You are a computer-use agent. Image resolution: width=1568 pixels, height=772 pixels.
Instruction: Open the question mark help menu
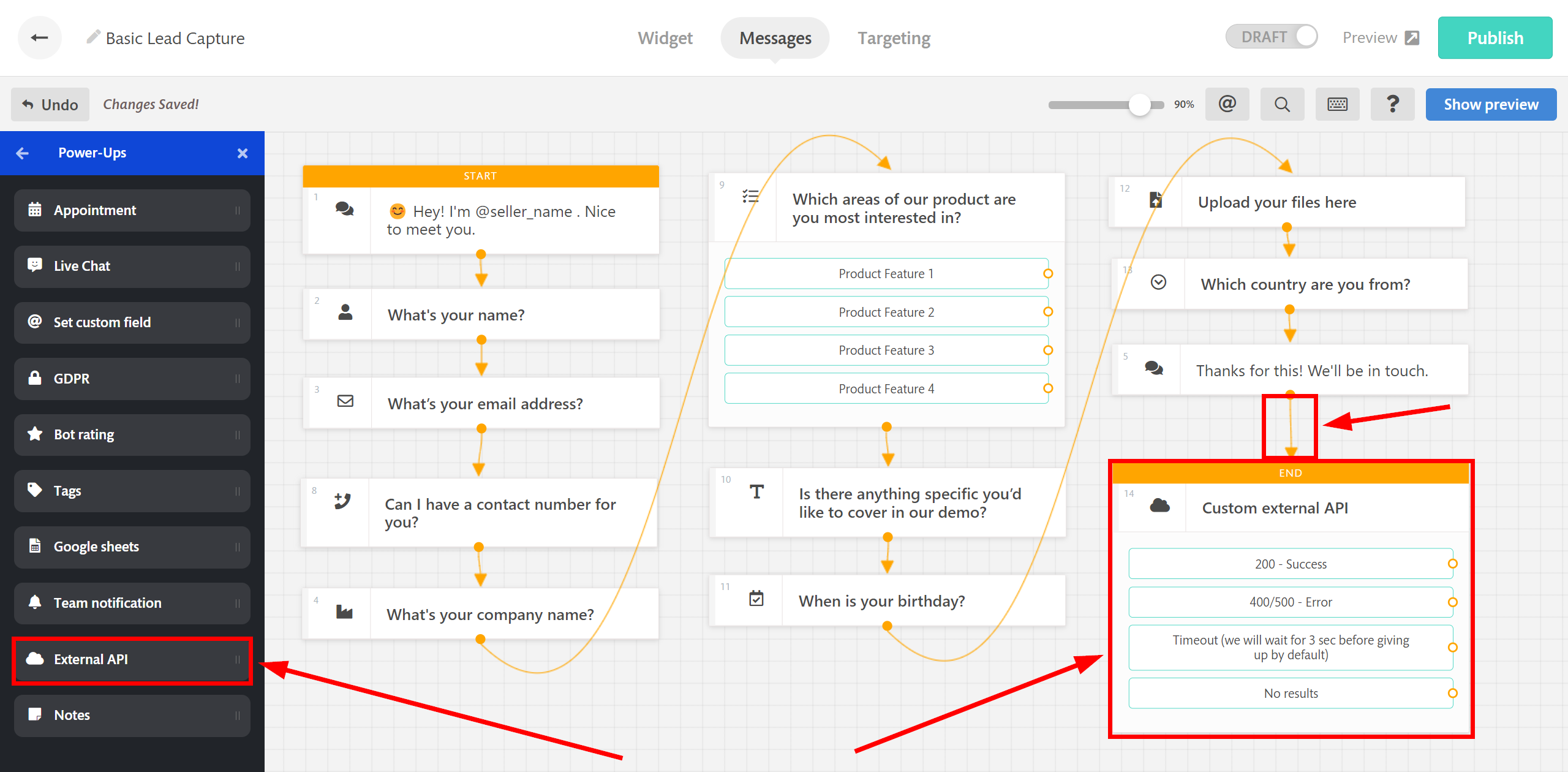(x=1392, y=104)
